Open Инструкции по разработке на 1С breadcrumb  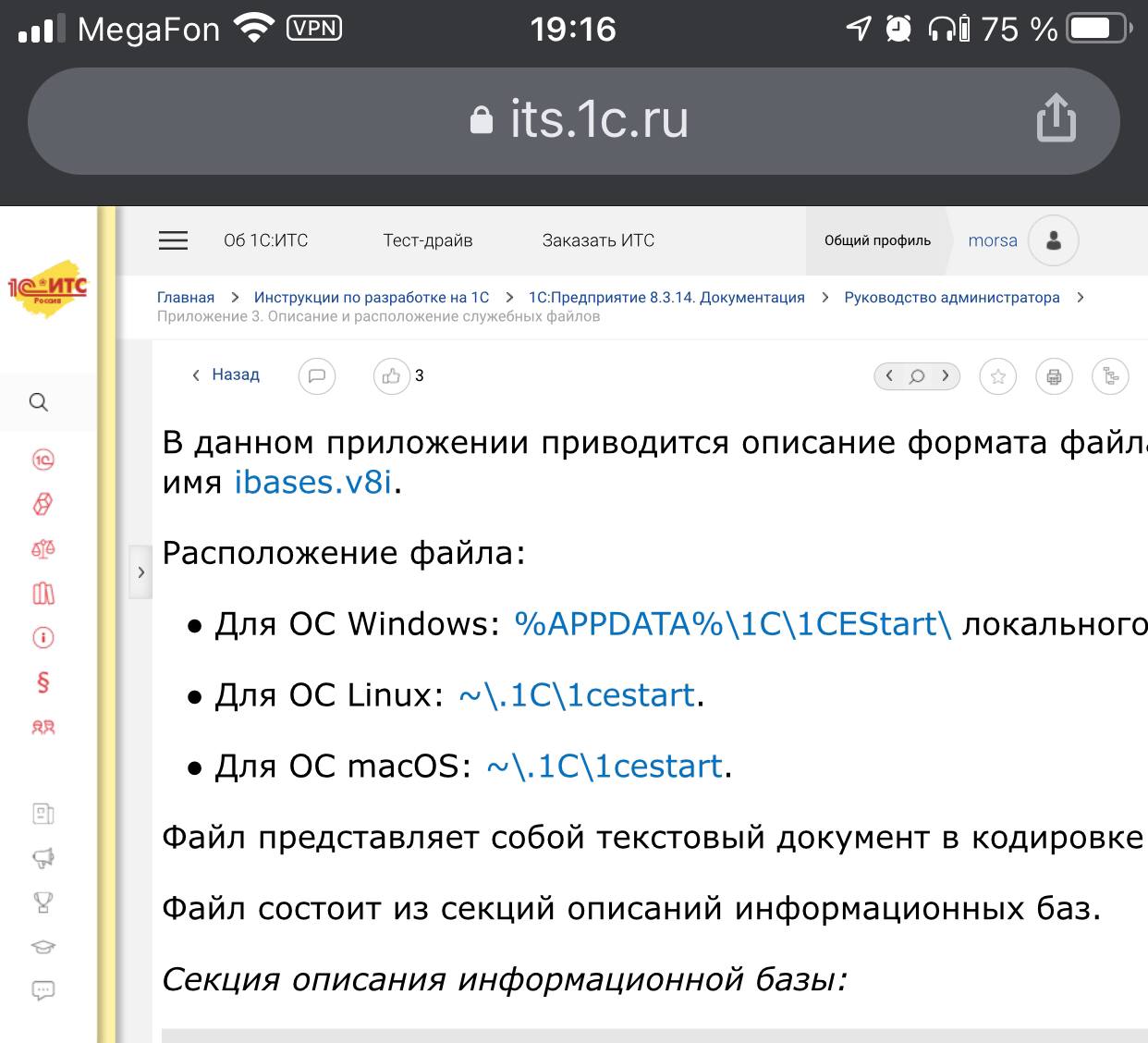coord(372,297)
